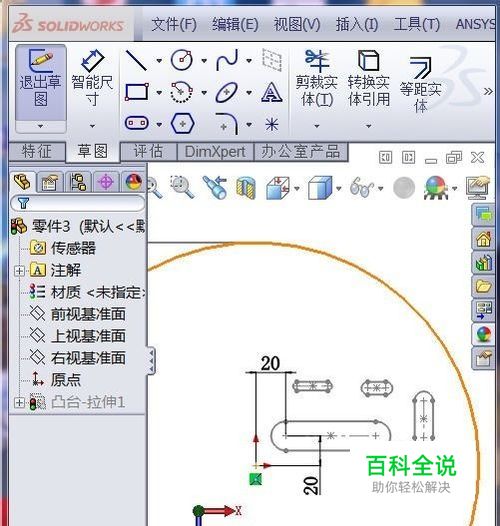
Task: Click the View Settings monitor icon
Action: tap(478, 187)
